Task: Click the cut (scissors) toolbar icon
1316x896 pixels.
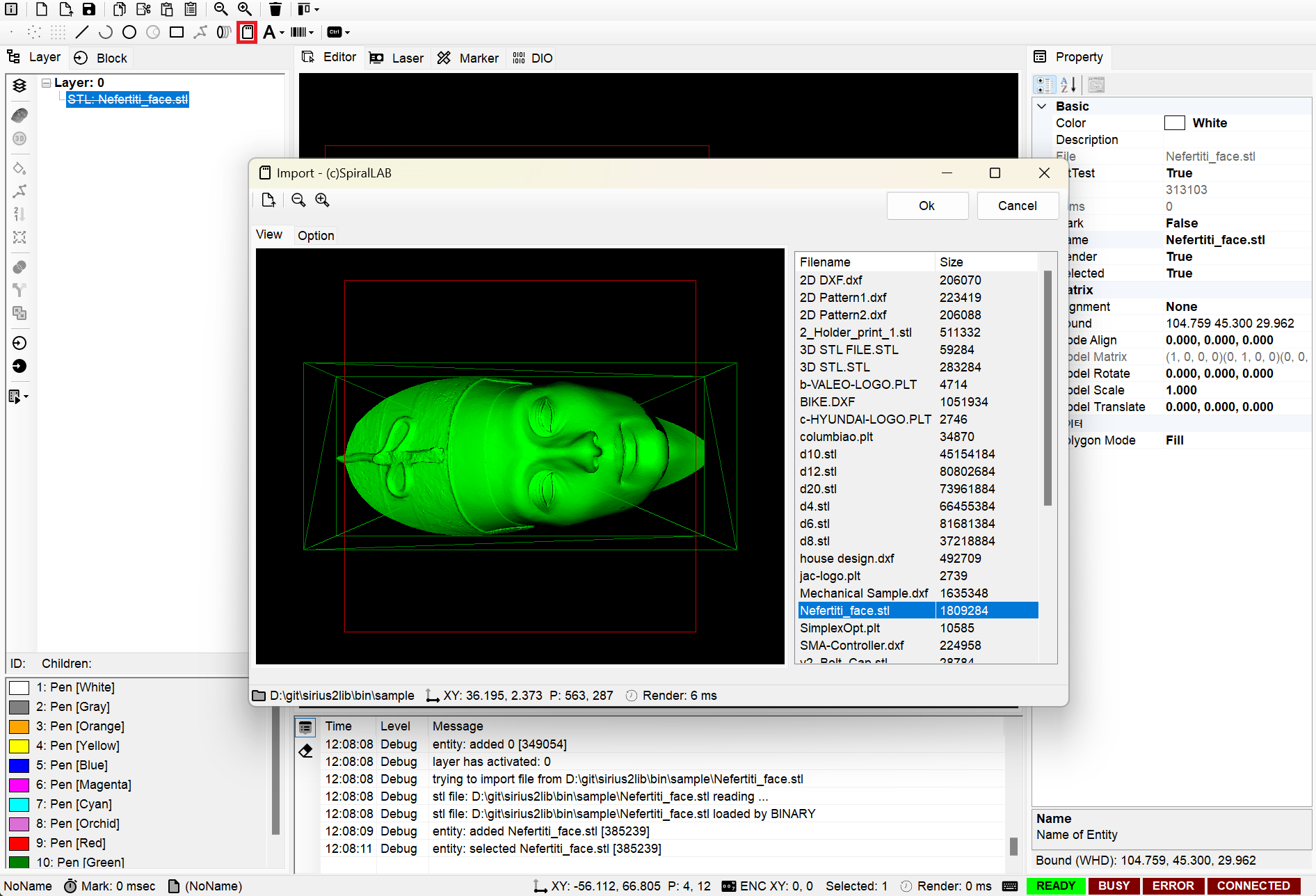Action: pos(143,9)
